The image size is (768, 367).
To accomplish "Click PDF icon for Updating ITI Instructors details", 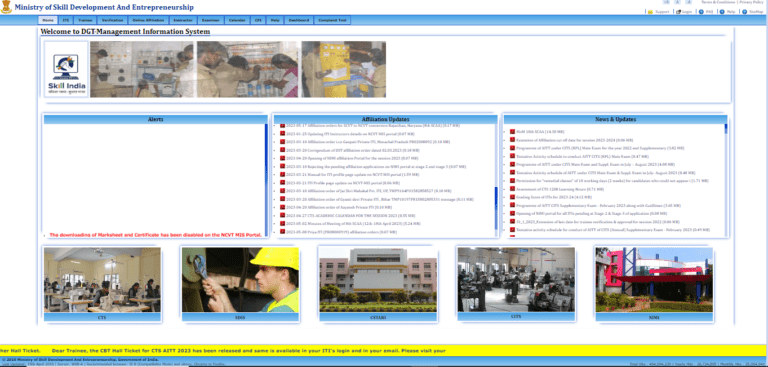I will pyautogui.click(x=282, y=133).
